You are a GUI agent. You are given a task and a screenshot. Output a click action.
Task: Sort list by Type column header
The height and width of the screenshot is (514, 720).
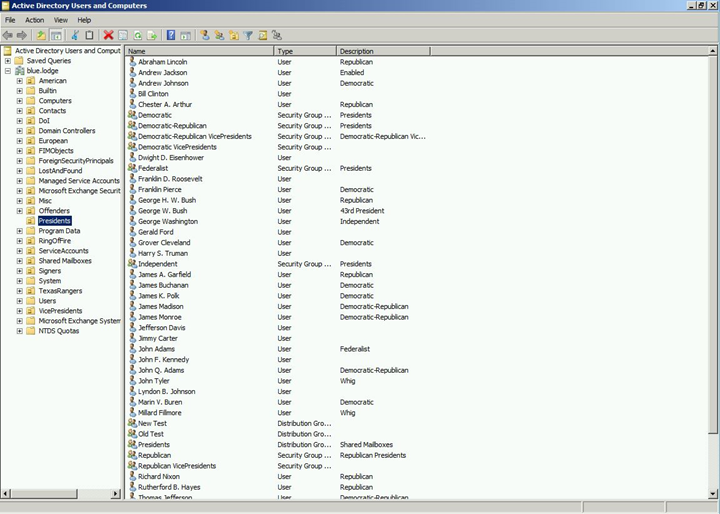(x=305, y=51)
